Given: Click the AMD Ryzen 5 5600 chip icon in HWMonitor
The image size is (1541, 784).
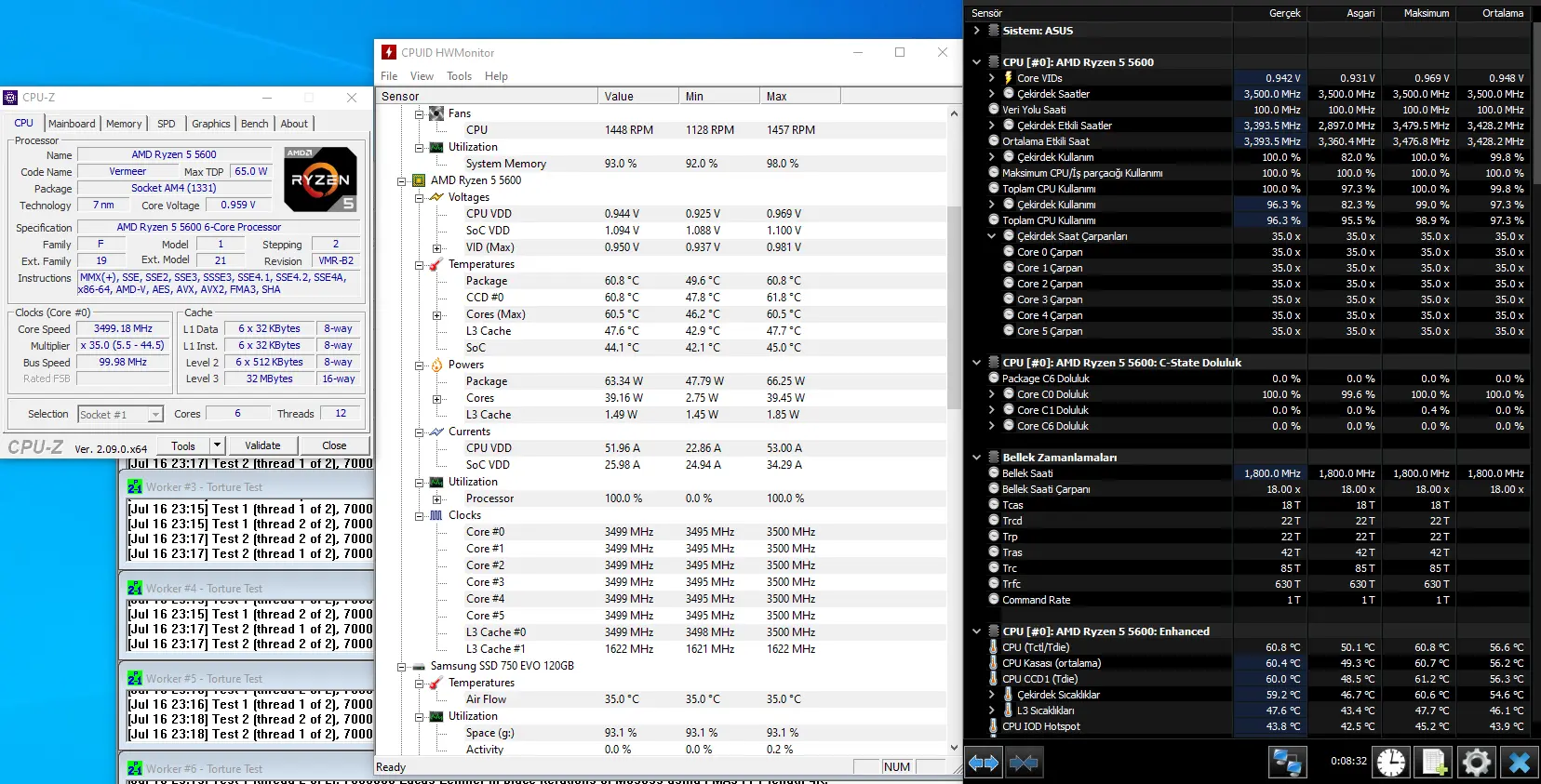Looking at the screenshot, I should coord(419,180).
